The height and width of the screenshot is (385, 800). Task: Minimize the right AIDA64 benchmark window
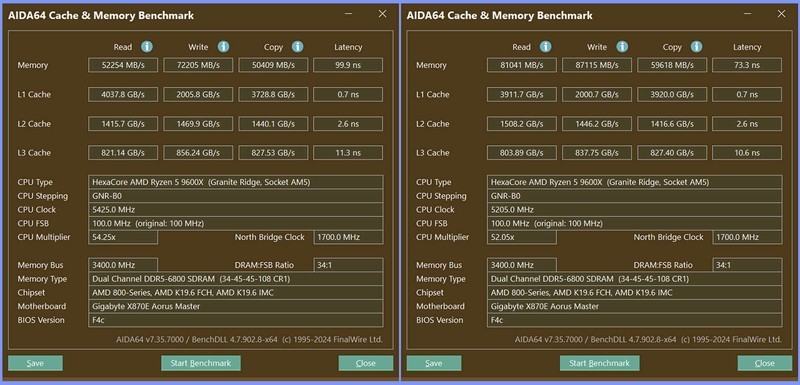748,14
